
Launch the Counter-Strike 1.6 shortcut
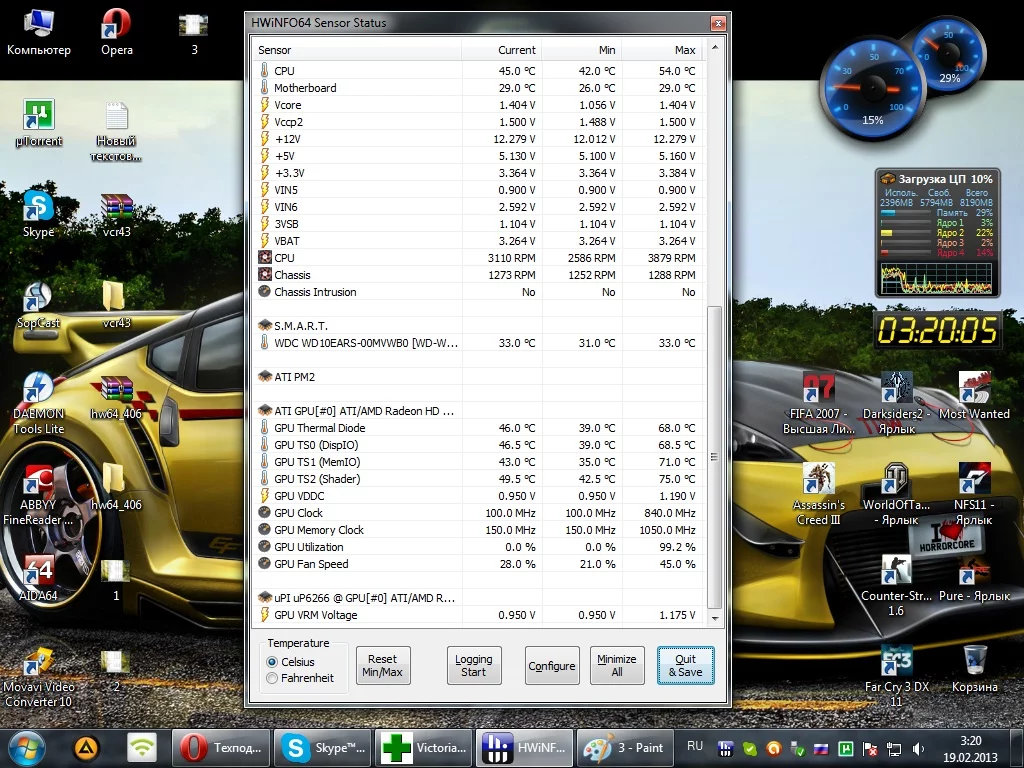[896, 586]
